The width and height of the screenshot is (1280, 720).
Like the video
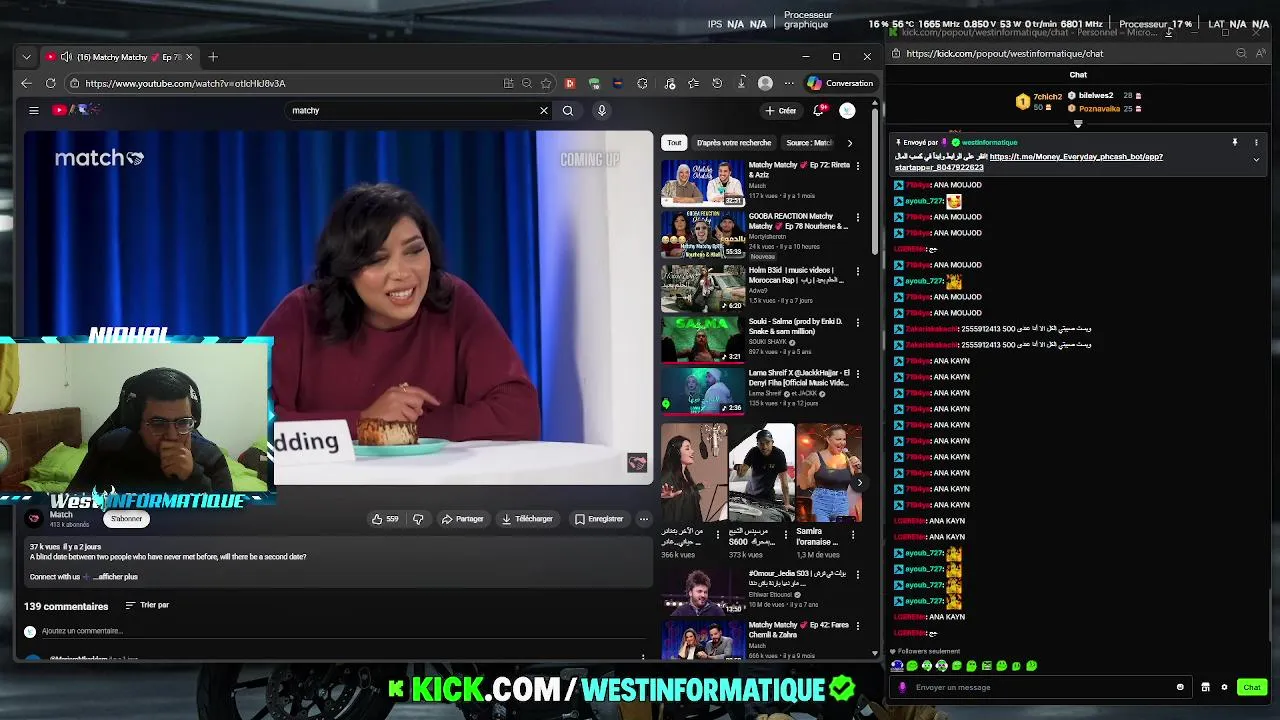(385, 519)
